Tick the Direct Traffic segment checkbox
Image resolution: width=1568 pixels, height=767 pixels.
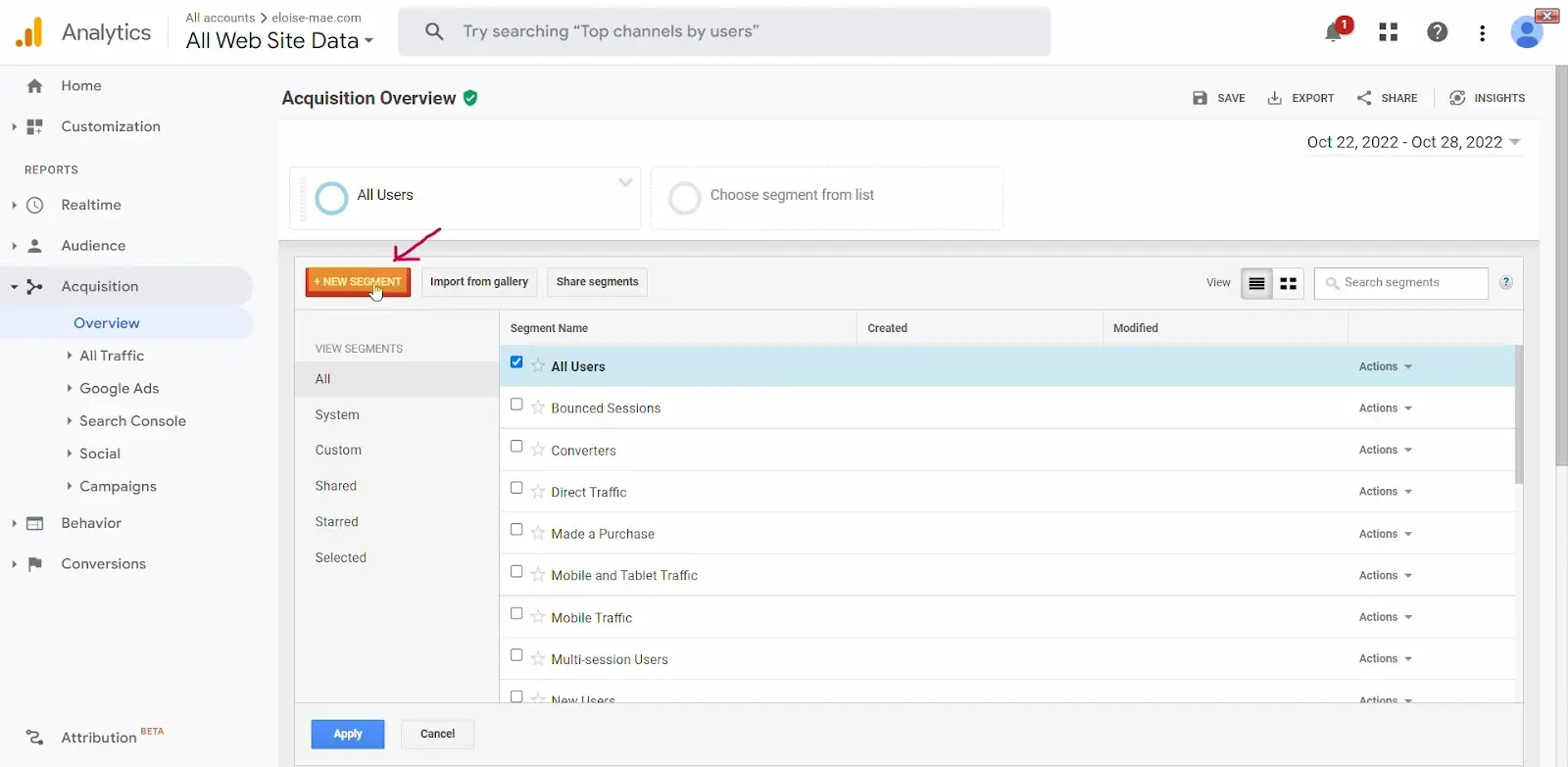(516, 488)
